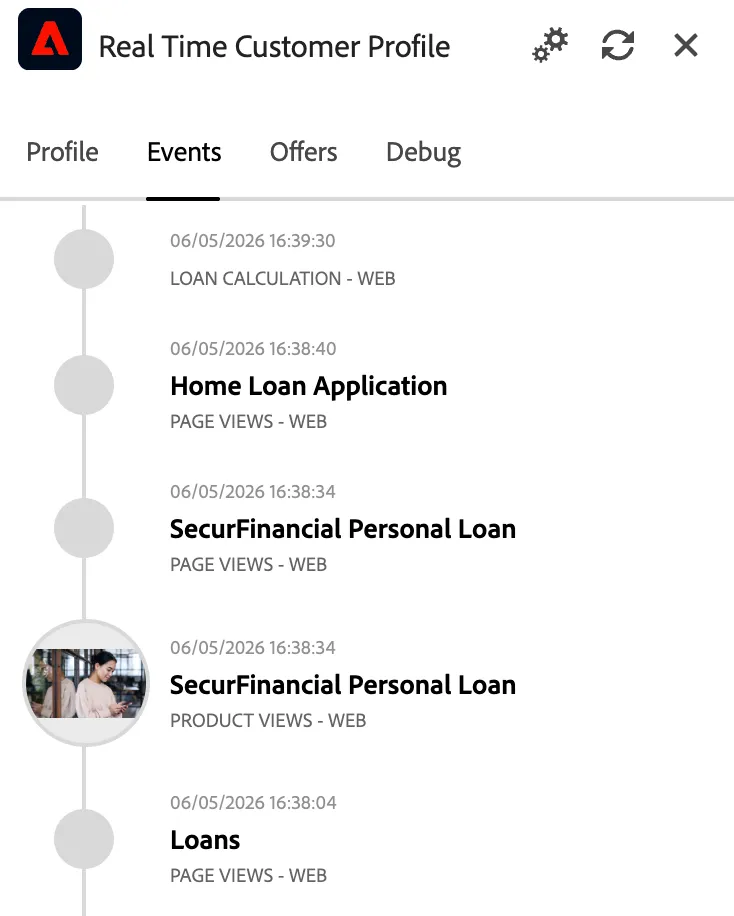Screen dimensions: 734x916
Task: Select the Home Loan Application timeline circle
Action: pos(84,385)
